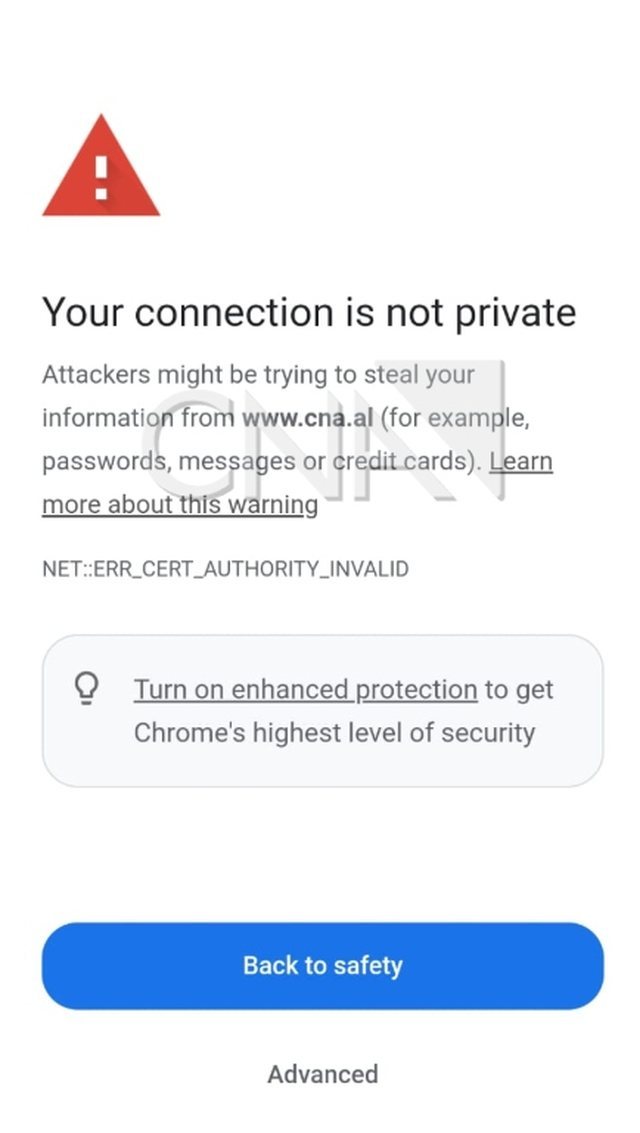Click the lightbulb tip icon
The width and height of the screenshot is (640, 1133).
pyautogui.click(x=90, y=688)
